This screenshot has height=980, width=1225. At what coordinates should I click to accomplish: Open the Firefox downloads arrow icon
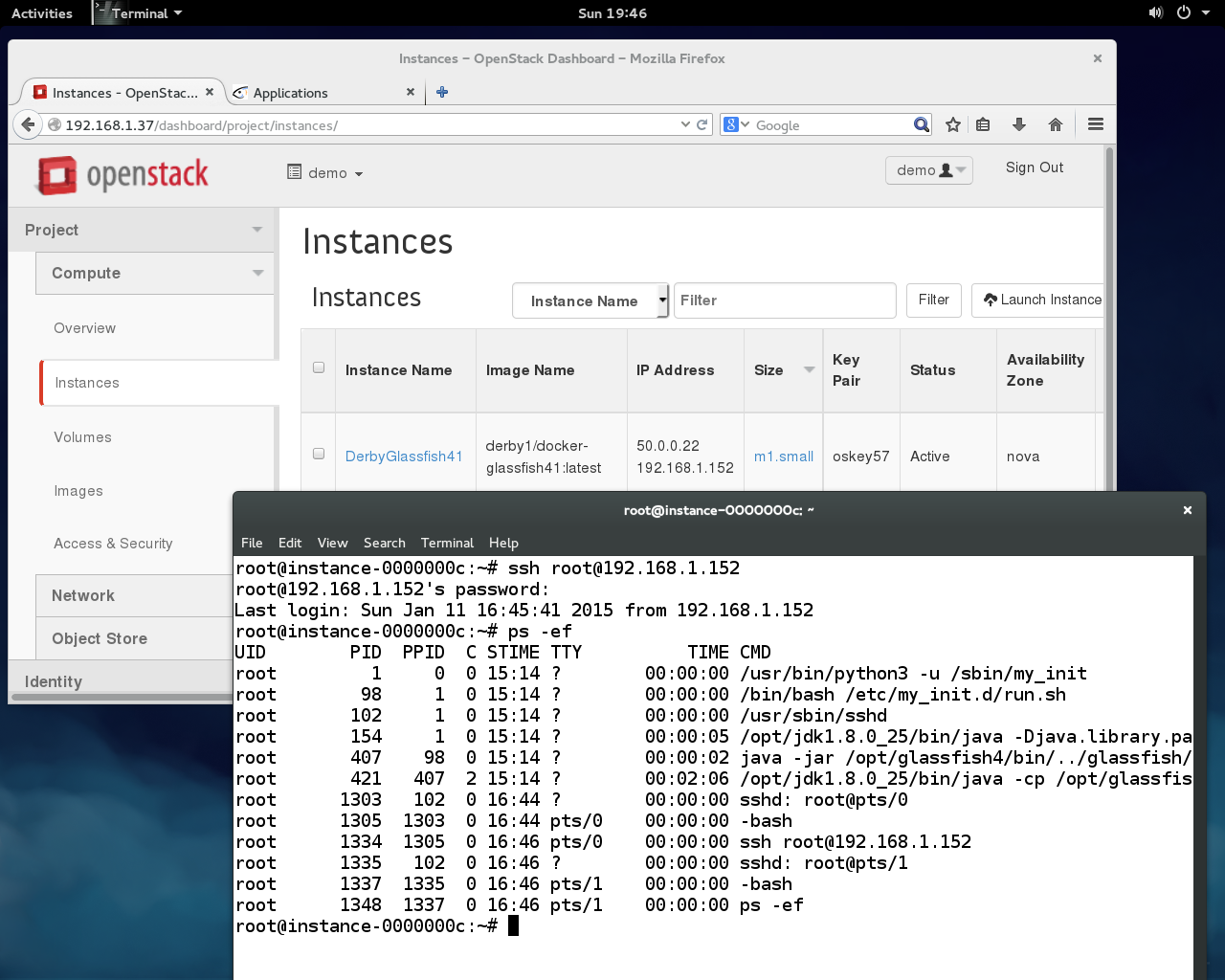(1019, 124)
